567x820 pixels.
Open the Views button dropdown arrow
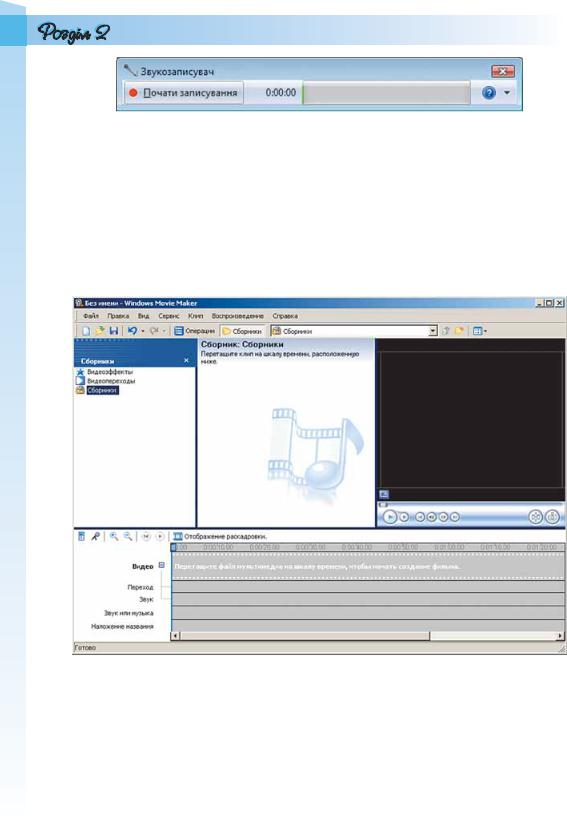pos(485,331)
